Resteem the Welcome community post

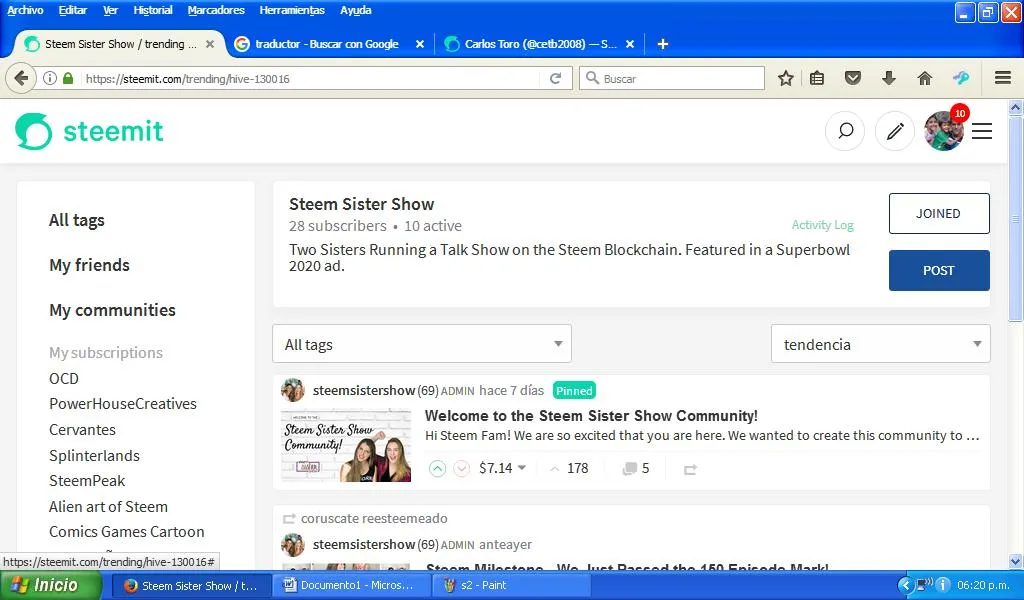[690, 469]
